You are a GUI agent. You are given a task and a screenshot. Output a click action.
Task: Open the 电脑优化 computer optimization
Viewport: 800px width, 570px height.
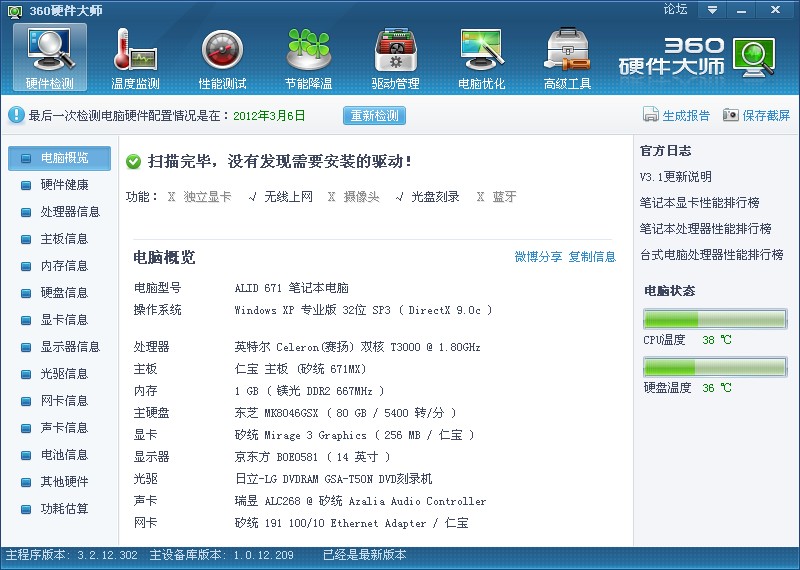pyautogui.click(x=482, y=57)
